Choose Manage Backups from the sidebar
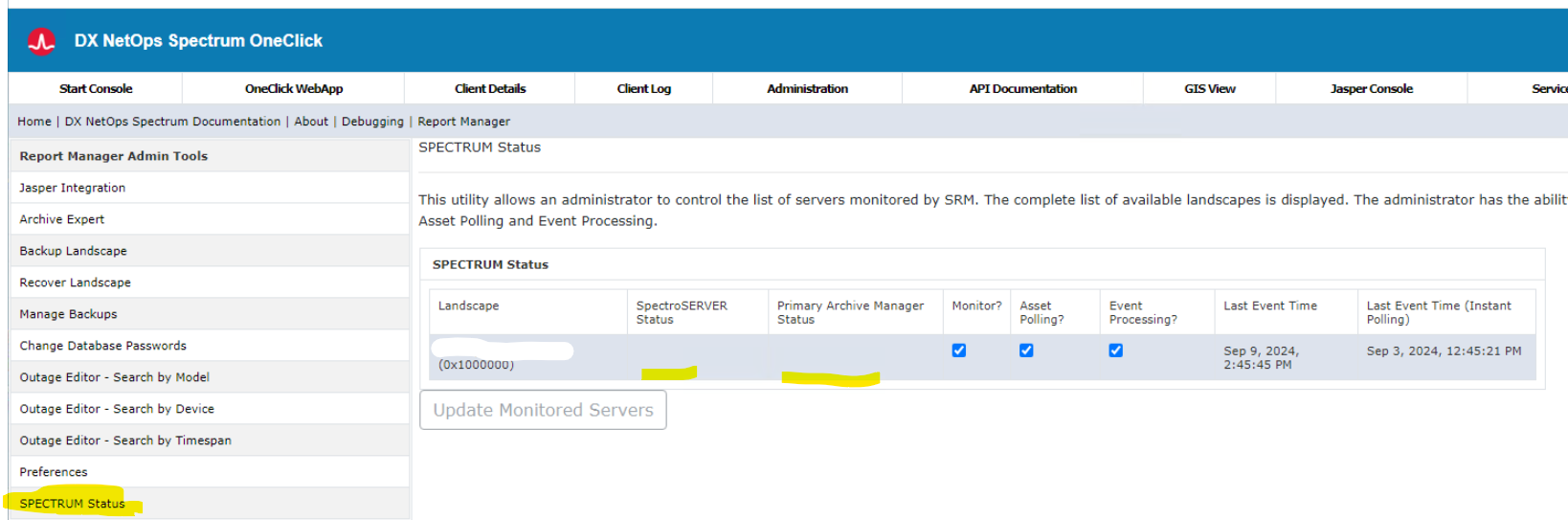The image size is (1568, 520). click(x=69, y=314)
